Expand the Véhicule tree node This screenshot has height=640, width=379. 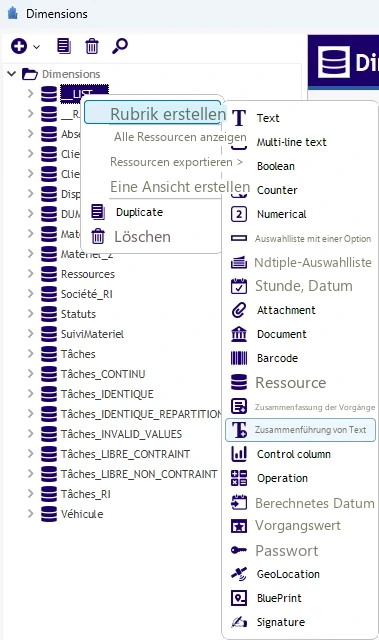tap(31, 513)
